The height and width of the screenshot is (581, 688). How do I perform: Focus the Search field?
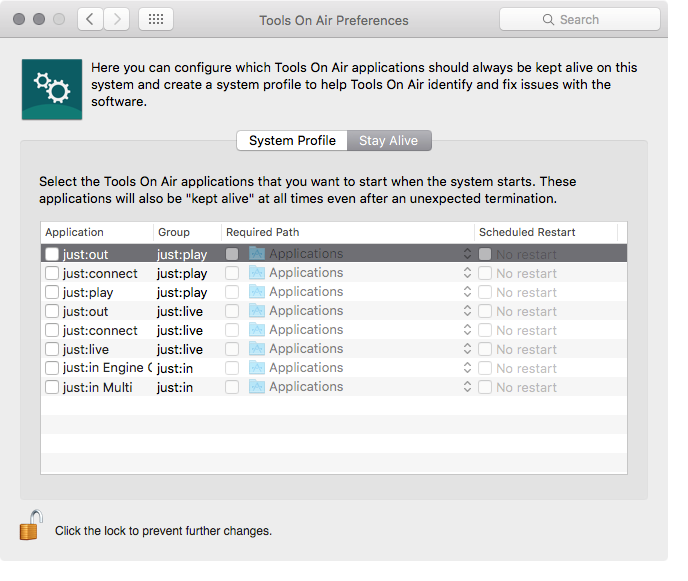[x=580, y=19]
